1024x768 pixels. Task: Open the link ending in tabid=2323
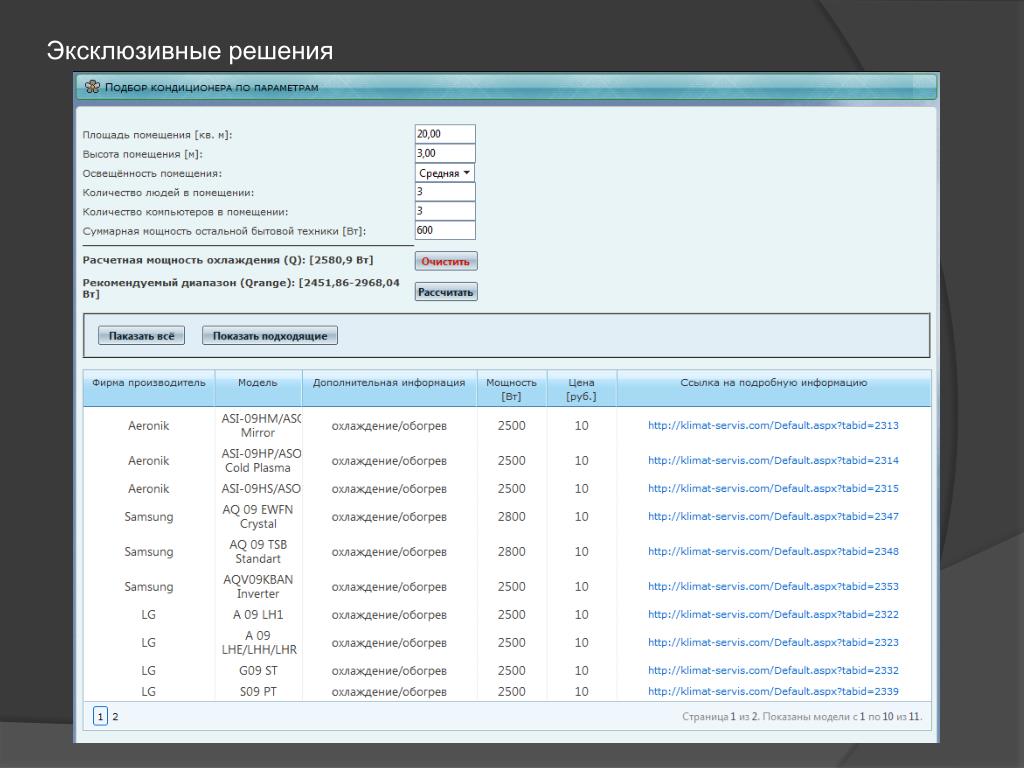773,643
